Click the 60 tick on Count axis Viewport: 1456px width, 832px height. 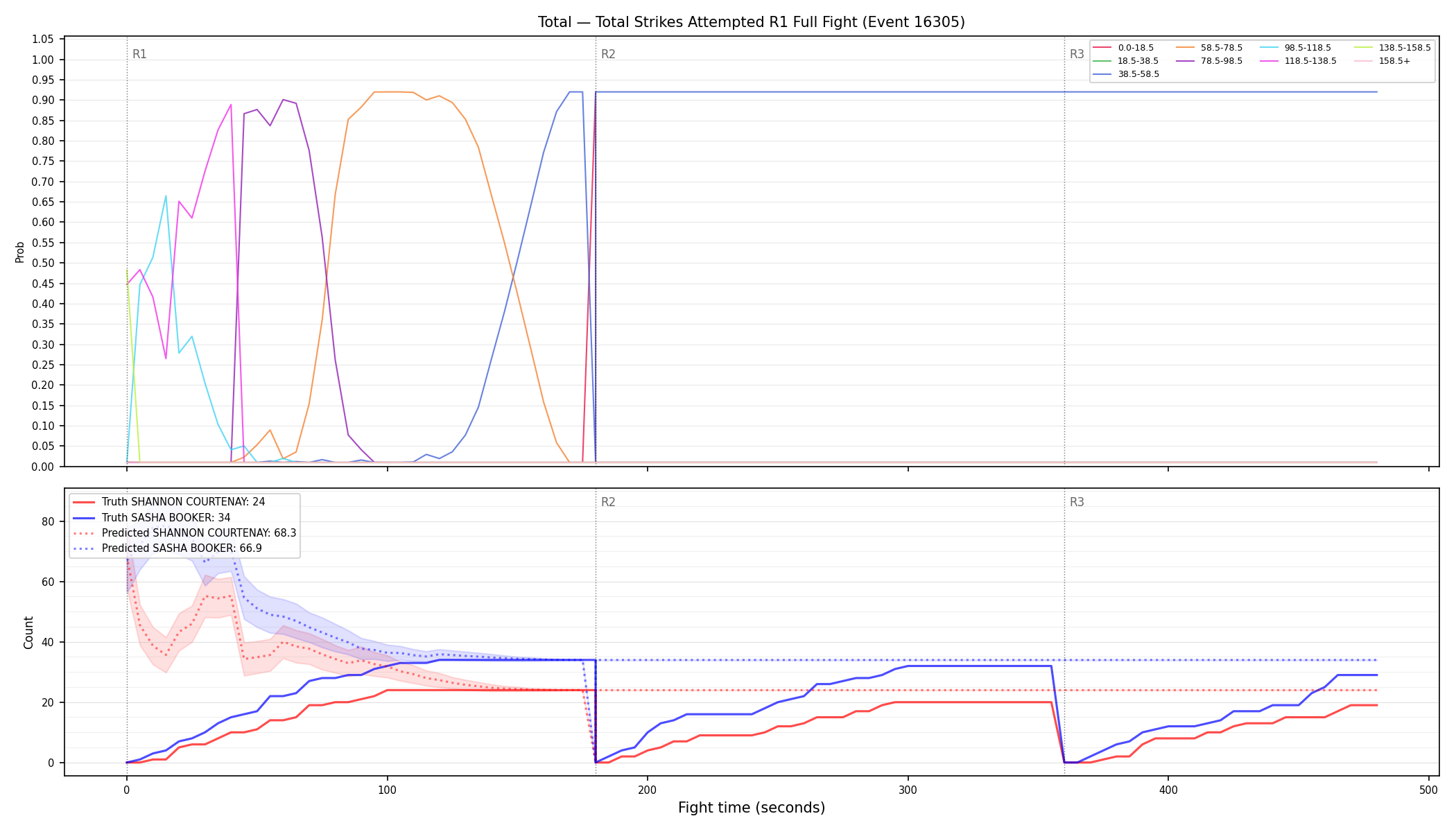(49, 582)
